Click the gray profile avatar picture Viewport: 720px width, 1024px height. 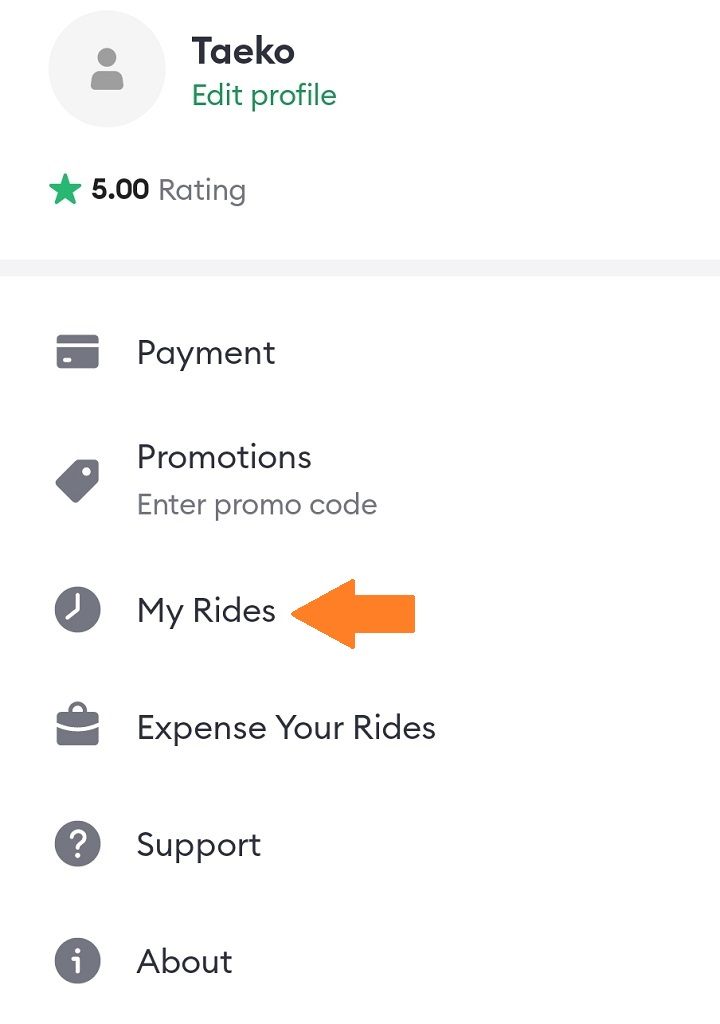[x=107, y=69]
